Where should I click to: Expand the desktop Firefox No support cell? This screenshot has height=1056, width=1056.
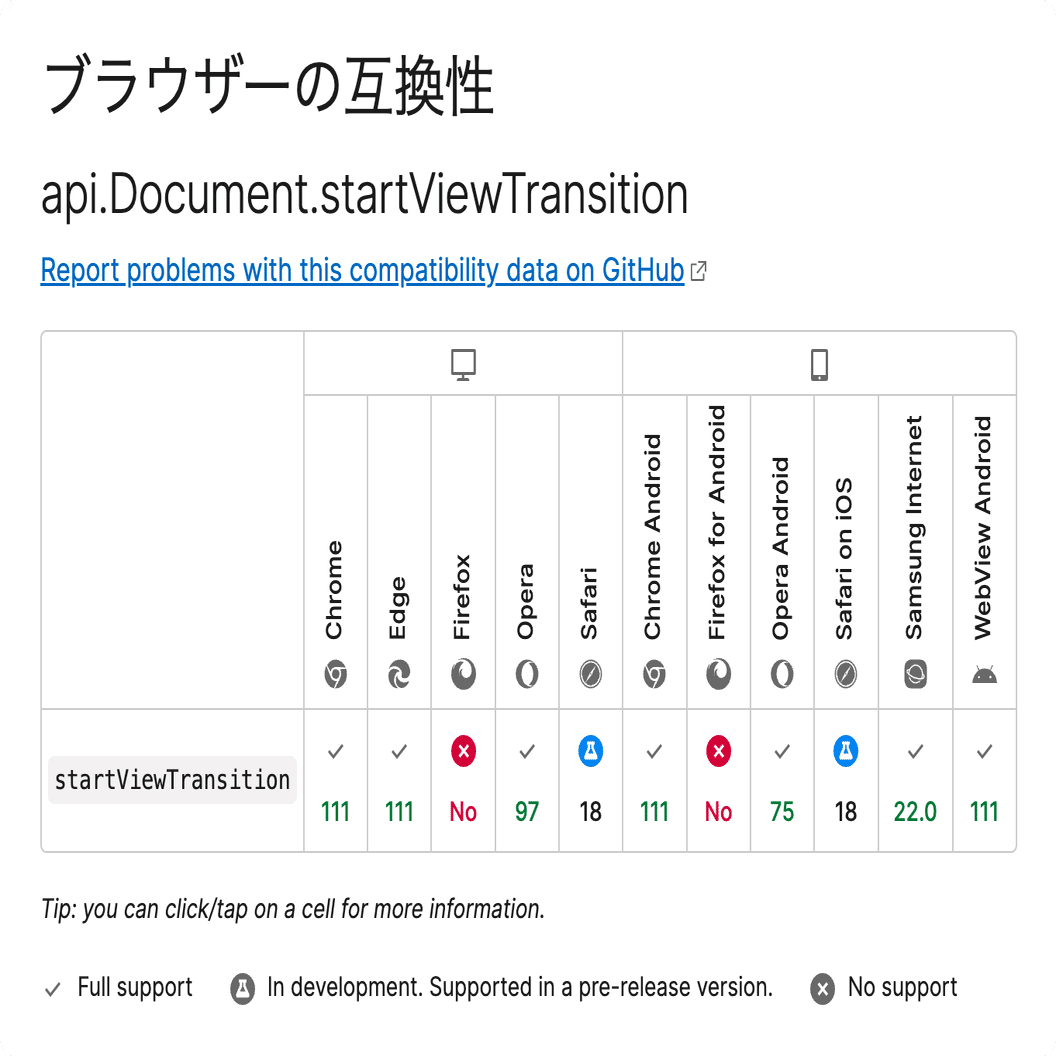point(463,781)
